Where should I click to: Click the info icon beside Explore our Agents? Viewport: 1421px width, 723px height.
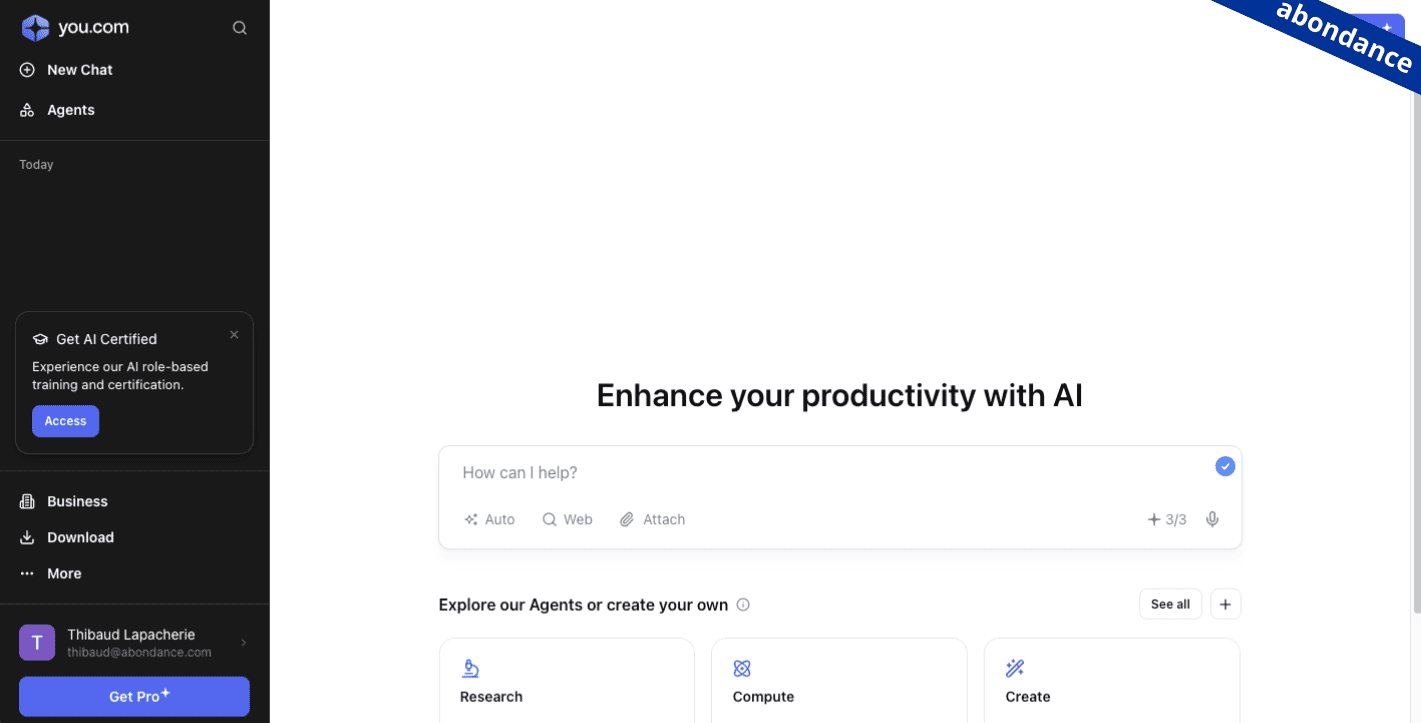743,605
